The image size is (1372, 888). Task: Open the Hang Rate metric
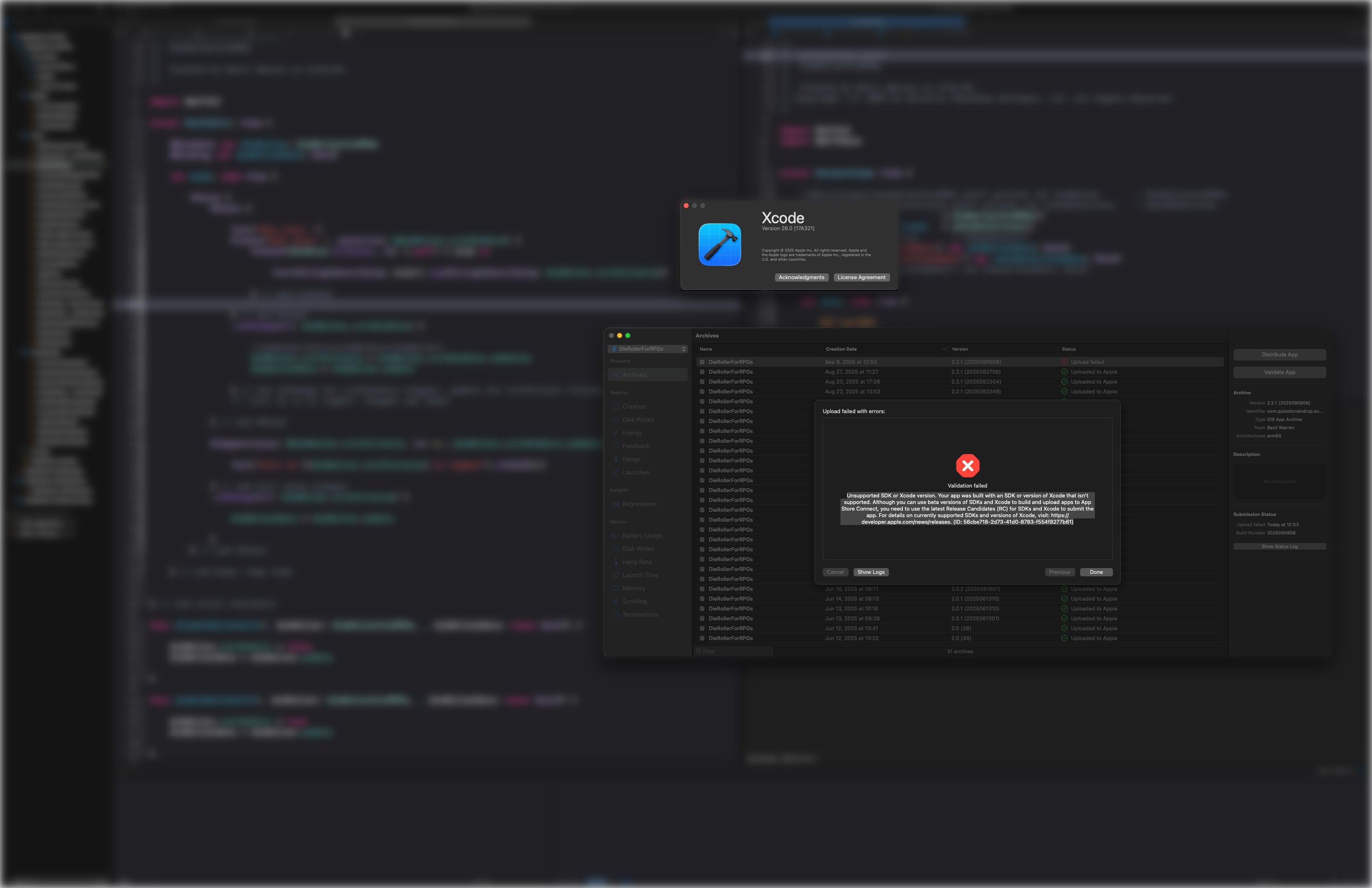(636, 562)
